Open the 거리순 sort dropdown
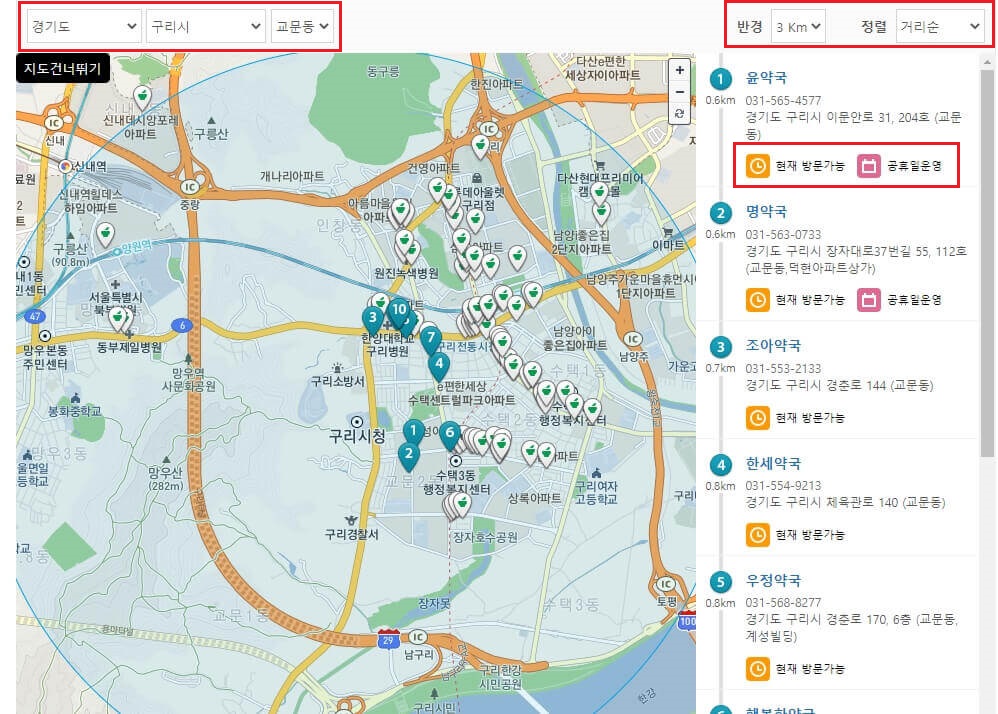This screenshot has height=714, width=998. tap(939, 27)
